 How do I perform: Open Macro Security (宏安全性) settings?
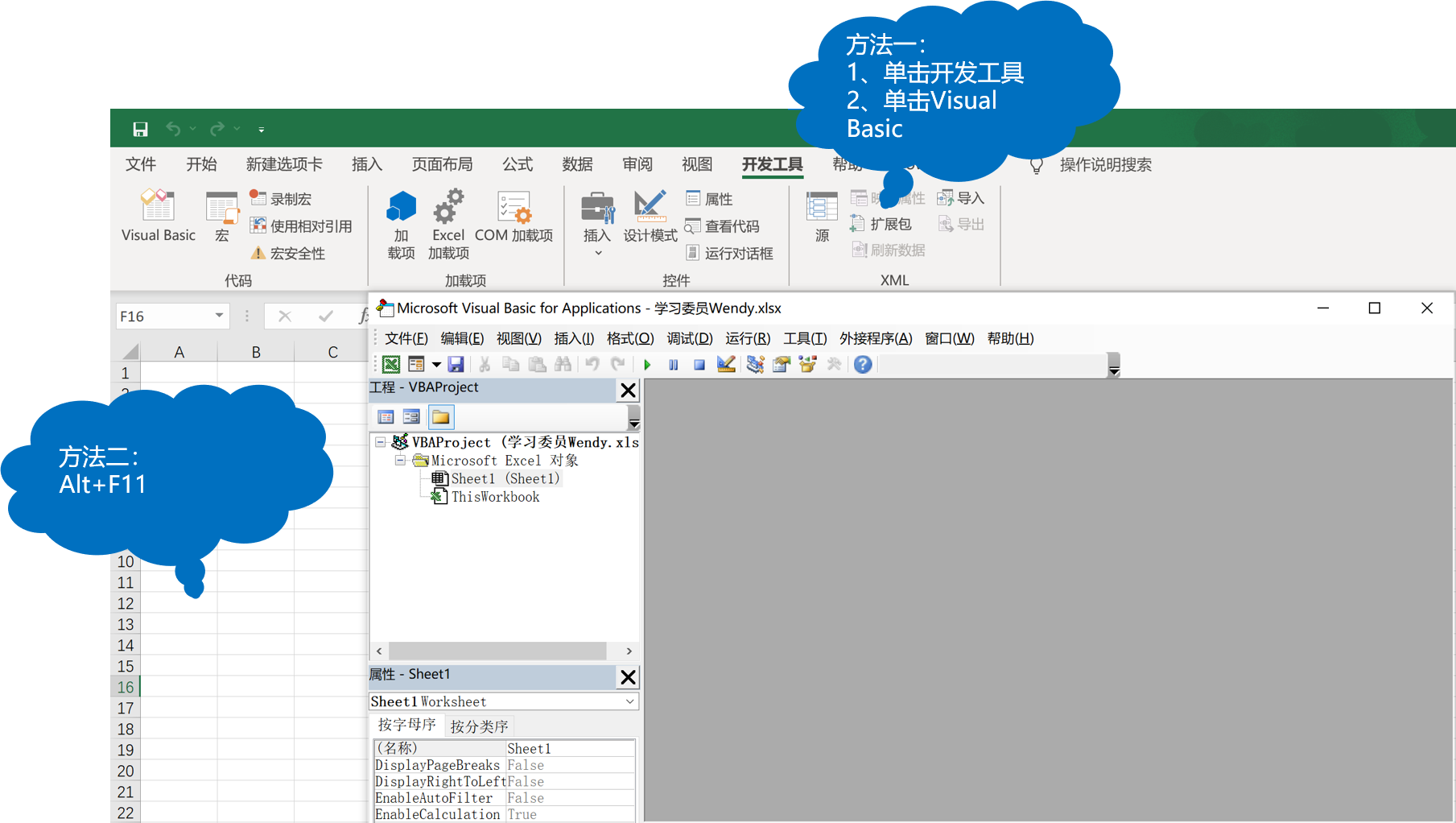288,253
